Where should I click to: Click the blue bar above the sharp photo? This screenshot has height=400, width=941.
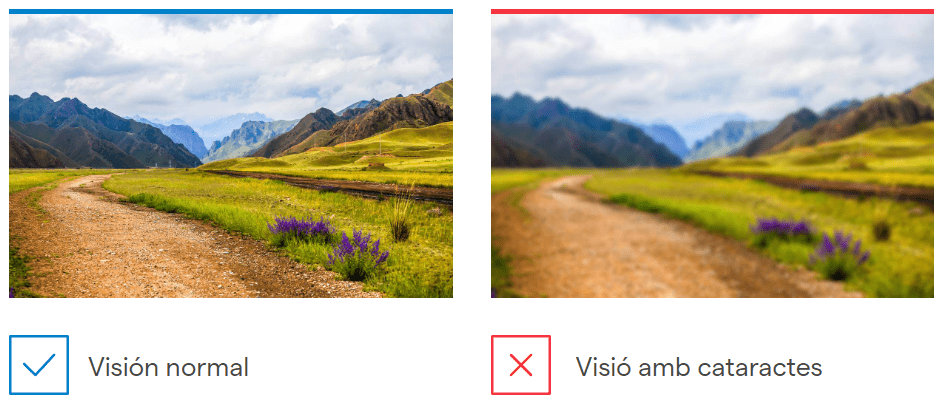pos(231,11)
